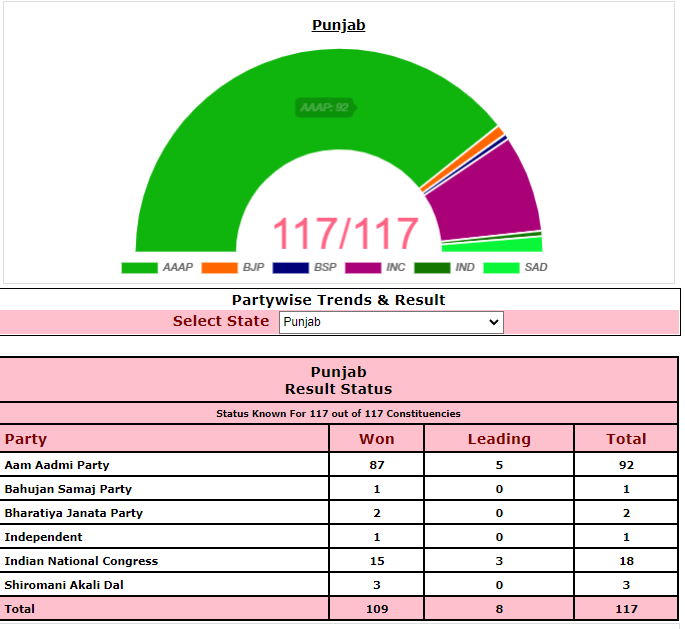
Task: Toggle the SAD bright green legend swatch
Action: click(x=501, y=268)
